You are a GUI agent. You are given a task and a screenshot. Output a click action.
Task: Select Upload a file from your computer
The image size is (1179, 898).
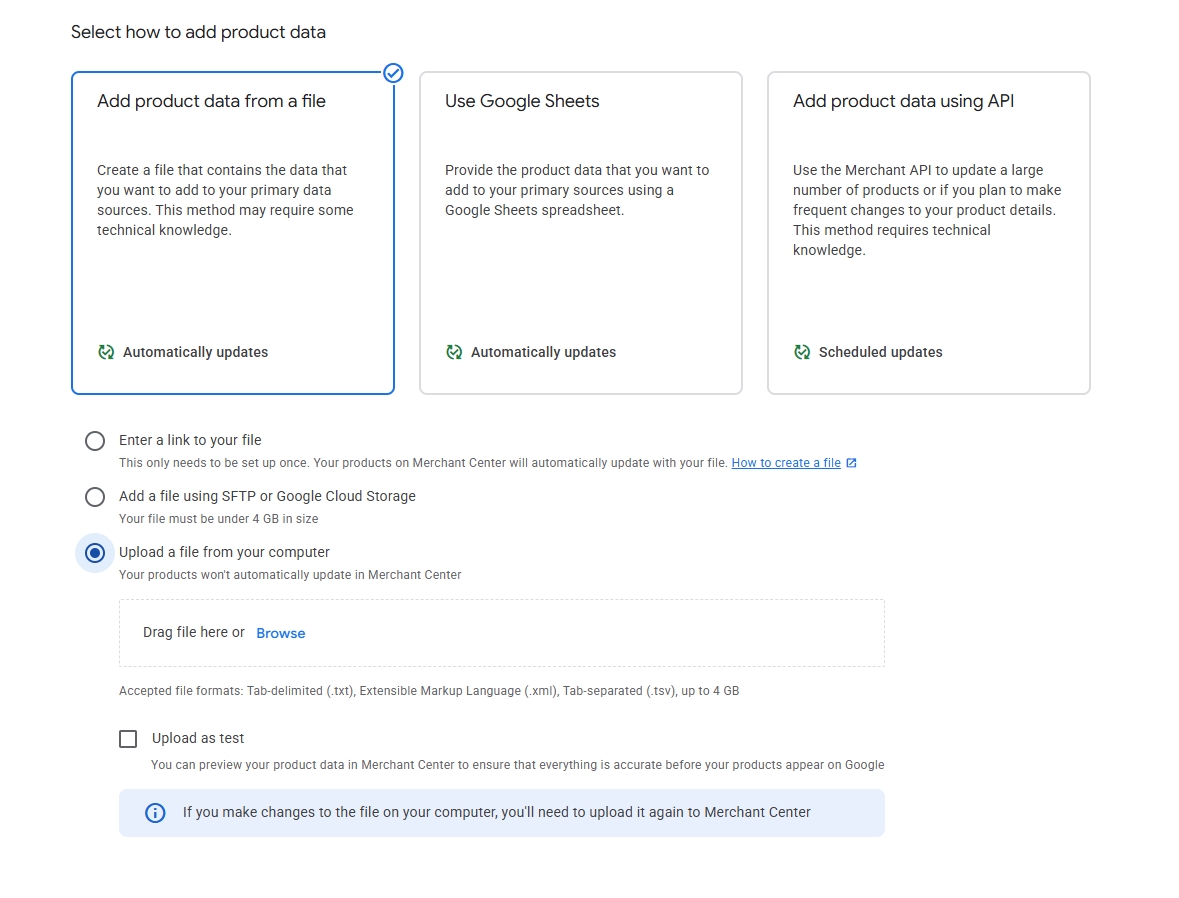(95, 552)
